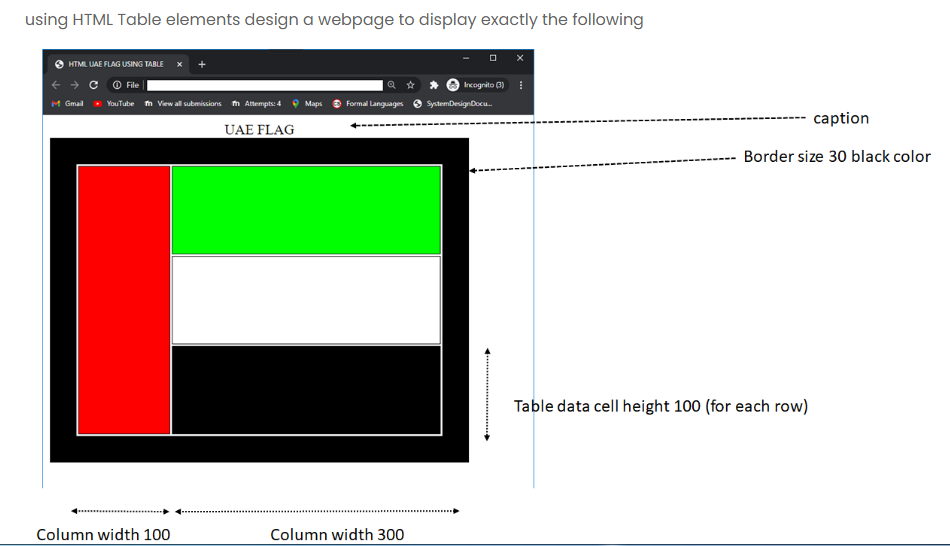Viewport: 950px width, 546px height.
Task: Click the instruction heading about HTML Table elements
Action: tap(334, 20)
